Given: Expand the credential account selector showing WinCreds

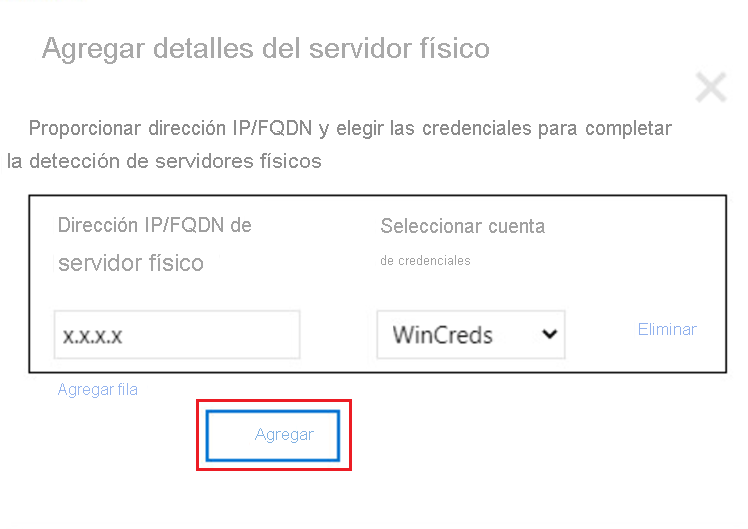Looking at the screenshot, I should (x=471, y=334).
